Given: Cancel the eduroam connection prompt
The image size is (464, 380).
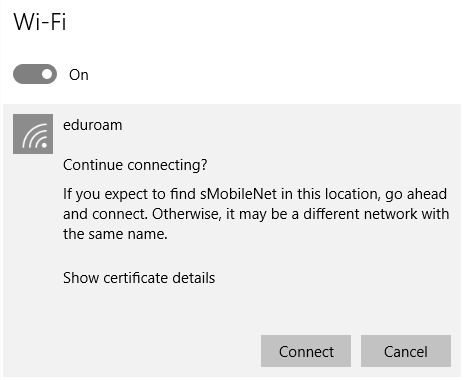Looking at the screenshot, I should coord(406,351).
